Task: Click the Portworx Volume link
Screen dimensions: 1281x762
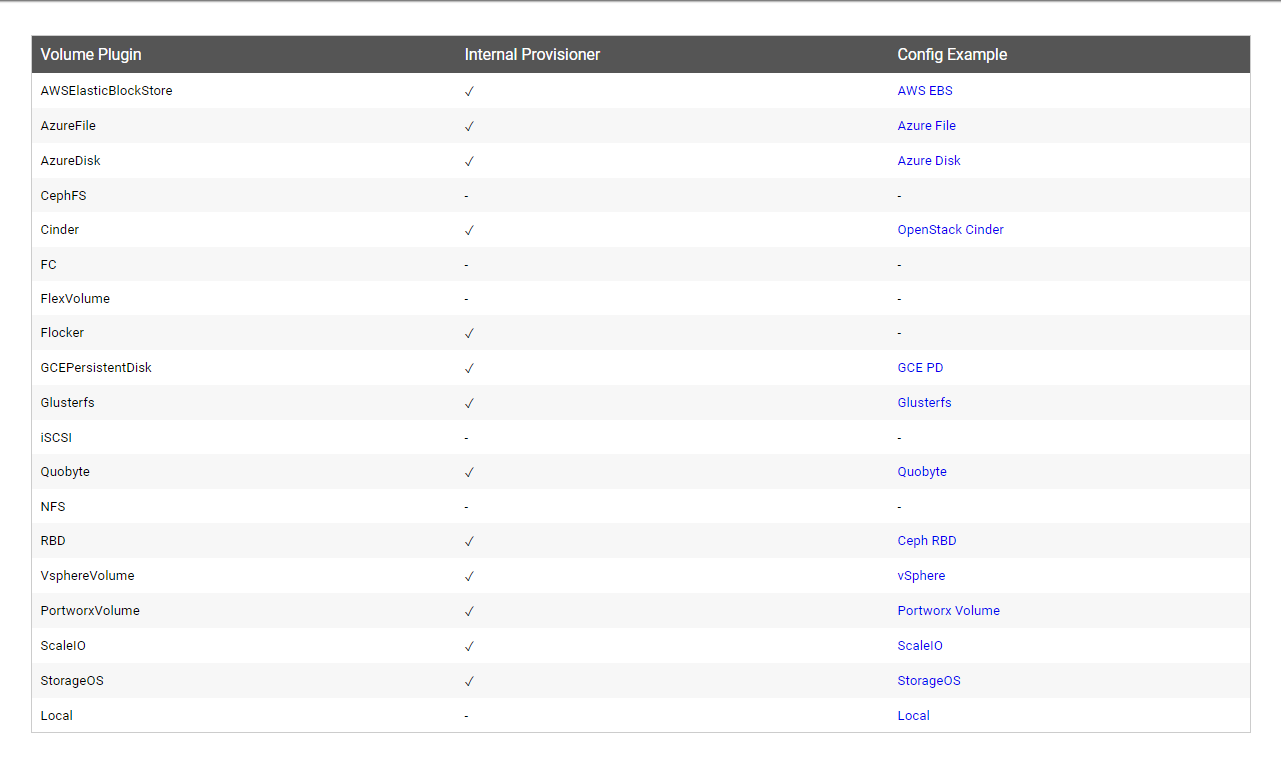Action: coord(949,611)
